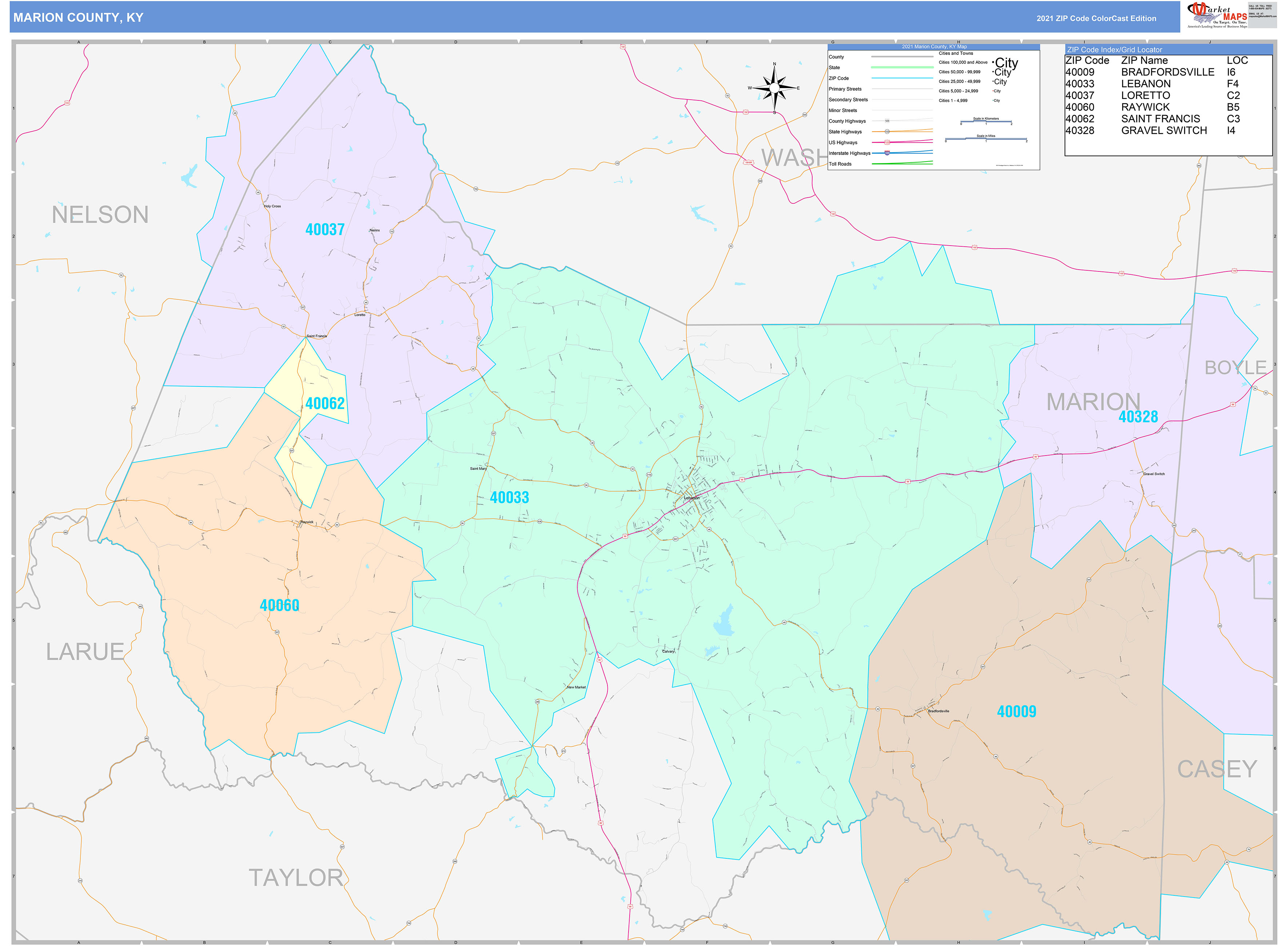The height and width of the screenshot is (946, 1288).
Task: Select the red city dot for Cities 5,000-24,999
Action: click(993, 91)
